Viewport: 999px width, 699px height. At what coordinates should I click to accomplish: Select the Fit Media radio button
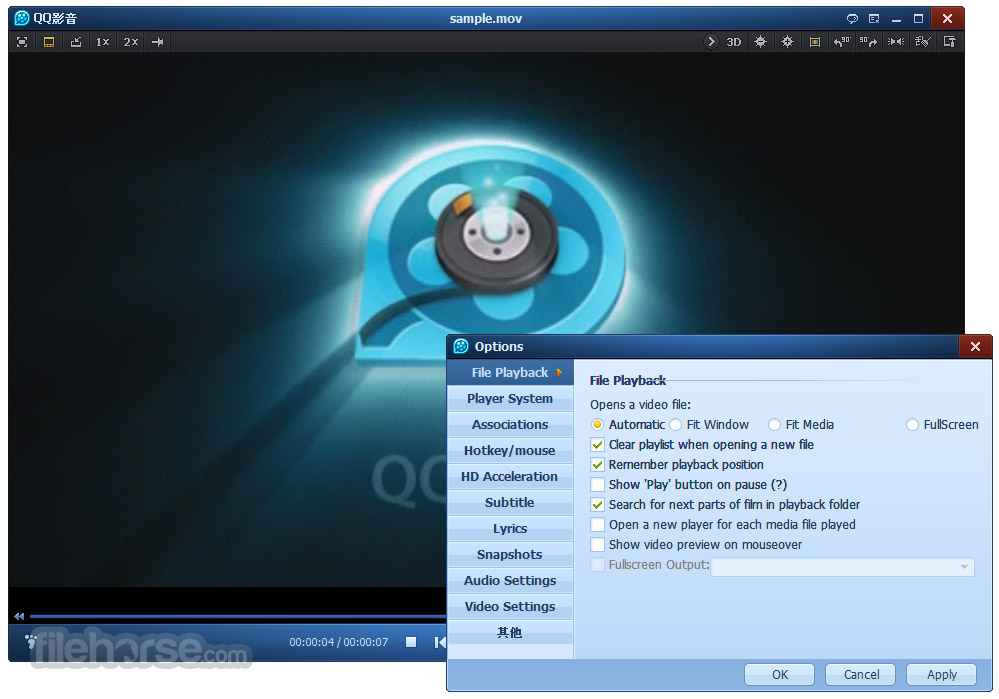[x=775, y=425]
